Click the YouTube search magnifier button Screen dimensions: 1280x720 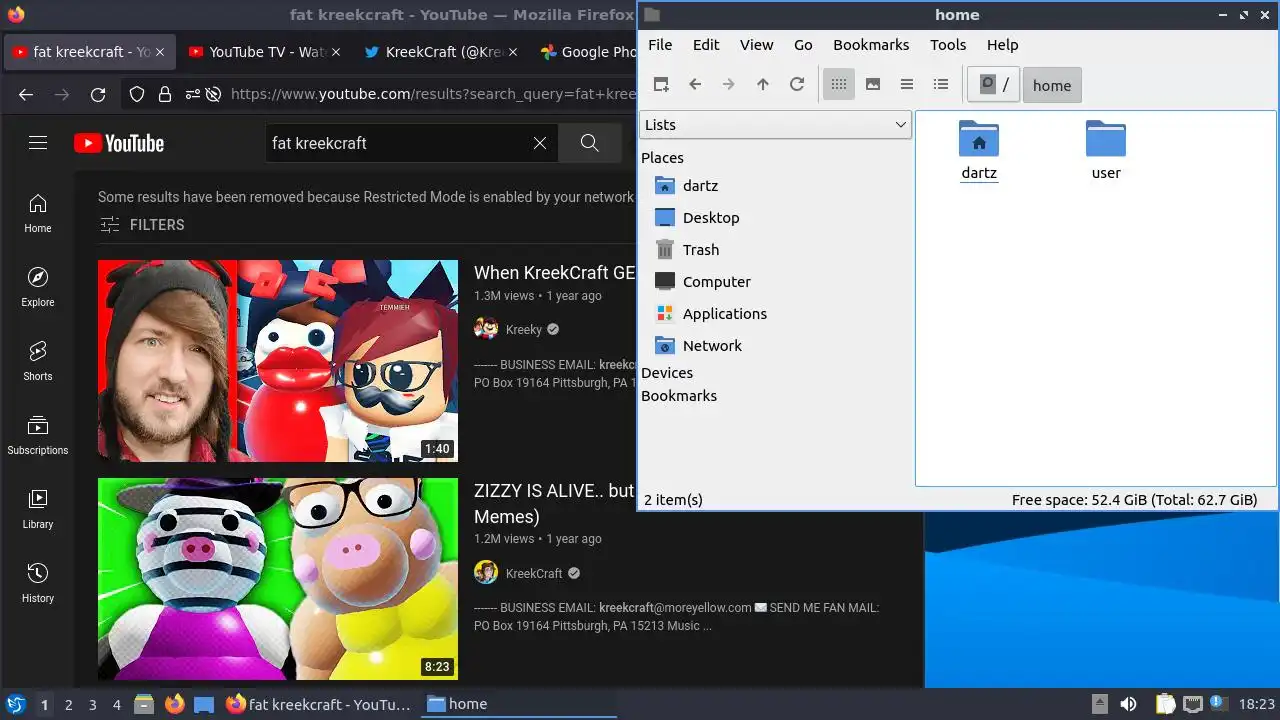[590, 143]
